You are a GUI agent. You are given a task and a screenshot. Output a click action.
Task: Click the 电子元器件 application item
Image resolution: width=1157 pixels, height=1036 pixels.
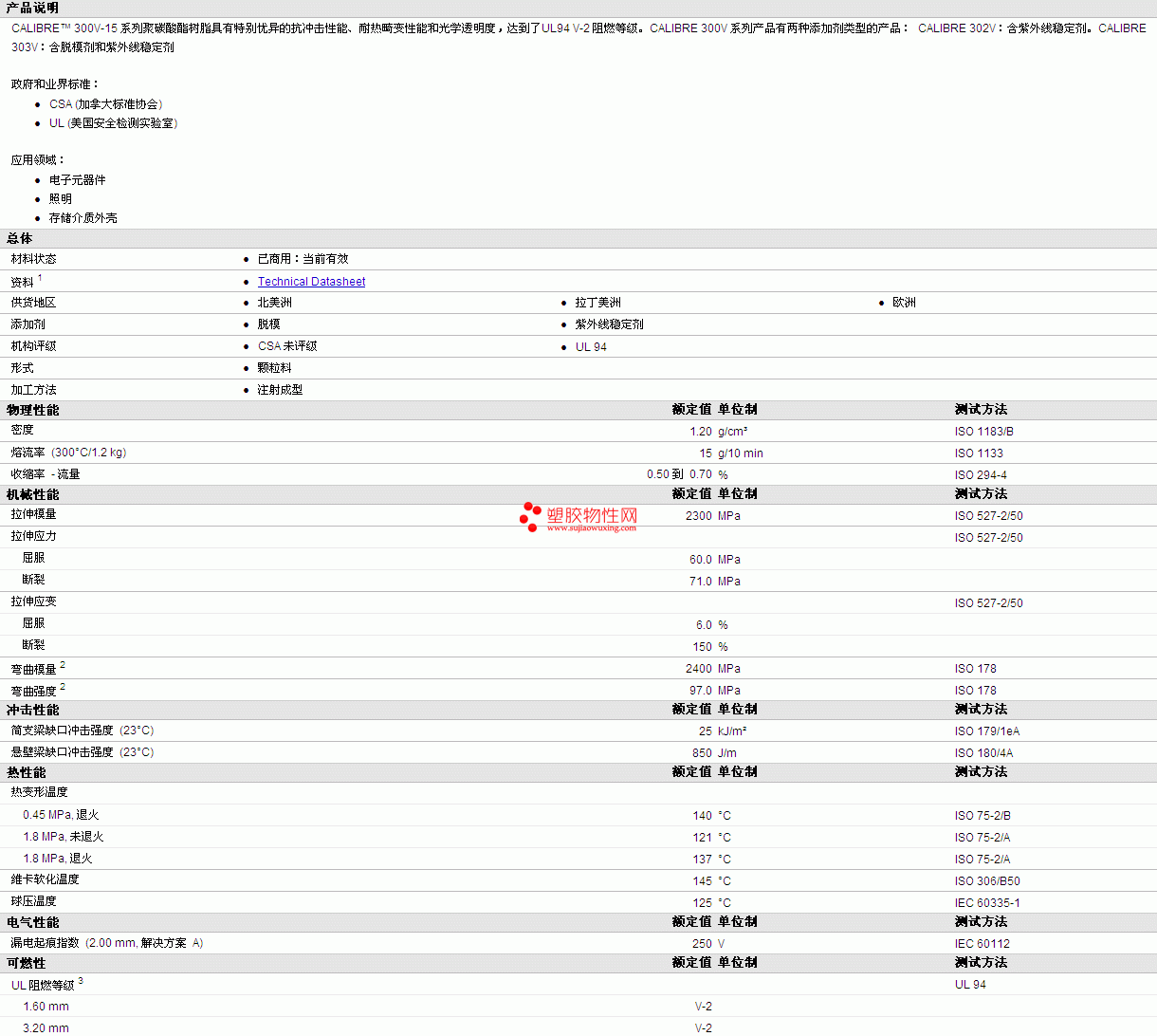coord(78,180)
